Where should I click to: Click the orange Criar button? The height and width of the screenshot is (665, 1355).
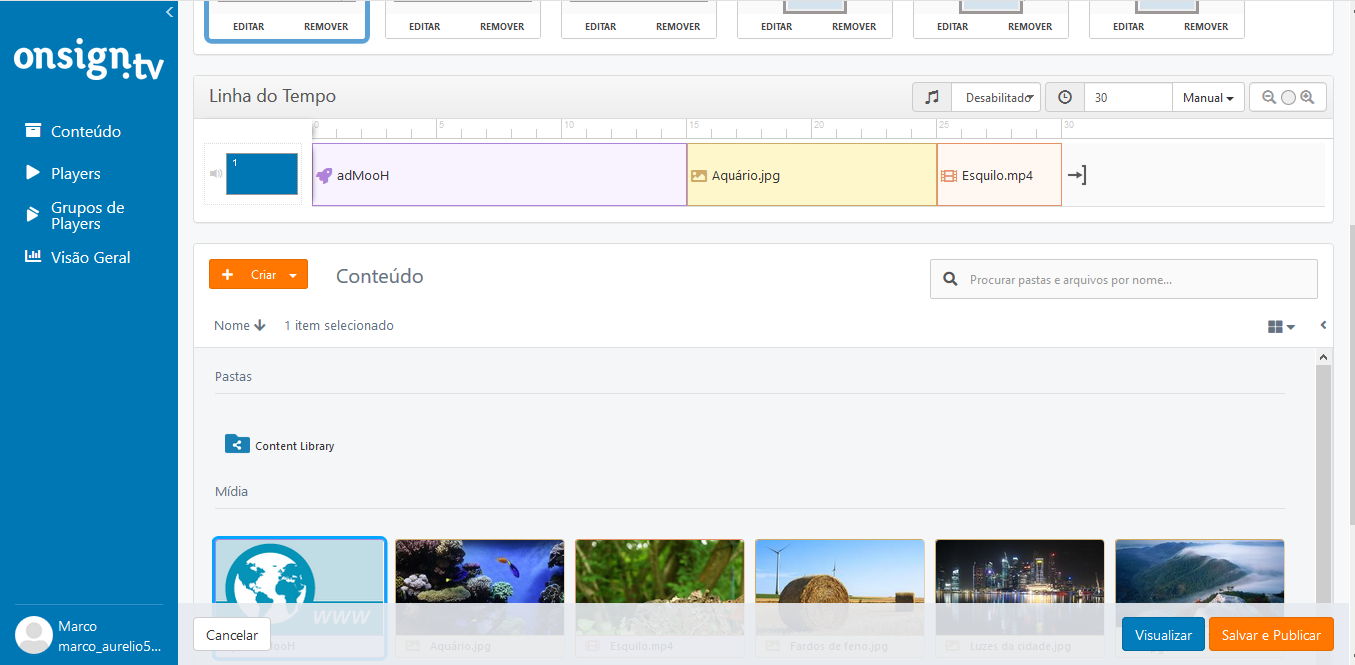click(258, 274)
